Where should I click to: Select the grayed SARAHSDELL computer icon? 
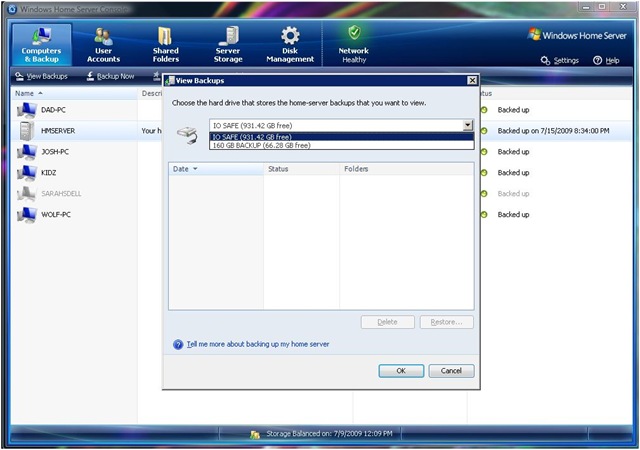pyautogui.click(x=27, y=194)
